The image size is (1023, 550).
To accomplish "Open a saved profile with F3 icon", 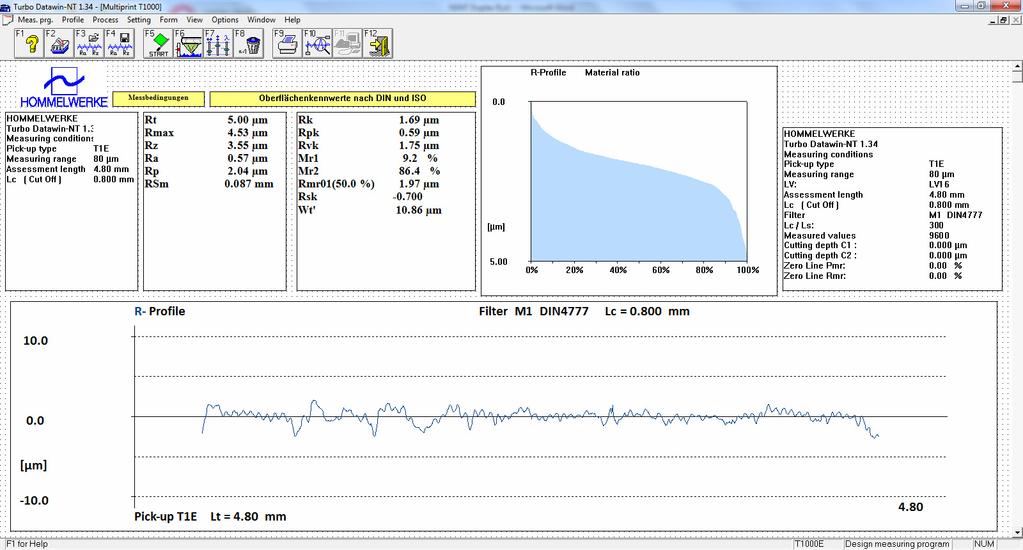I will pos(88,44).
